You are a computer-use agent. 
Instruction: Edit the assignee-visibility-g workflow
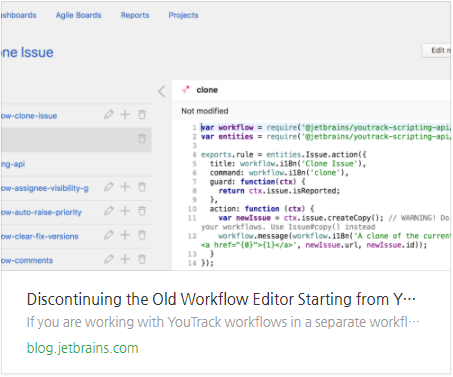pos(109,187)
